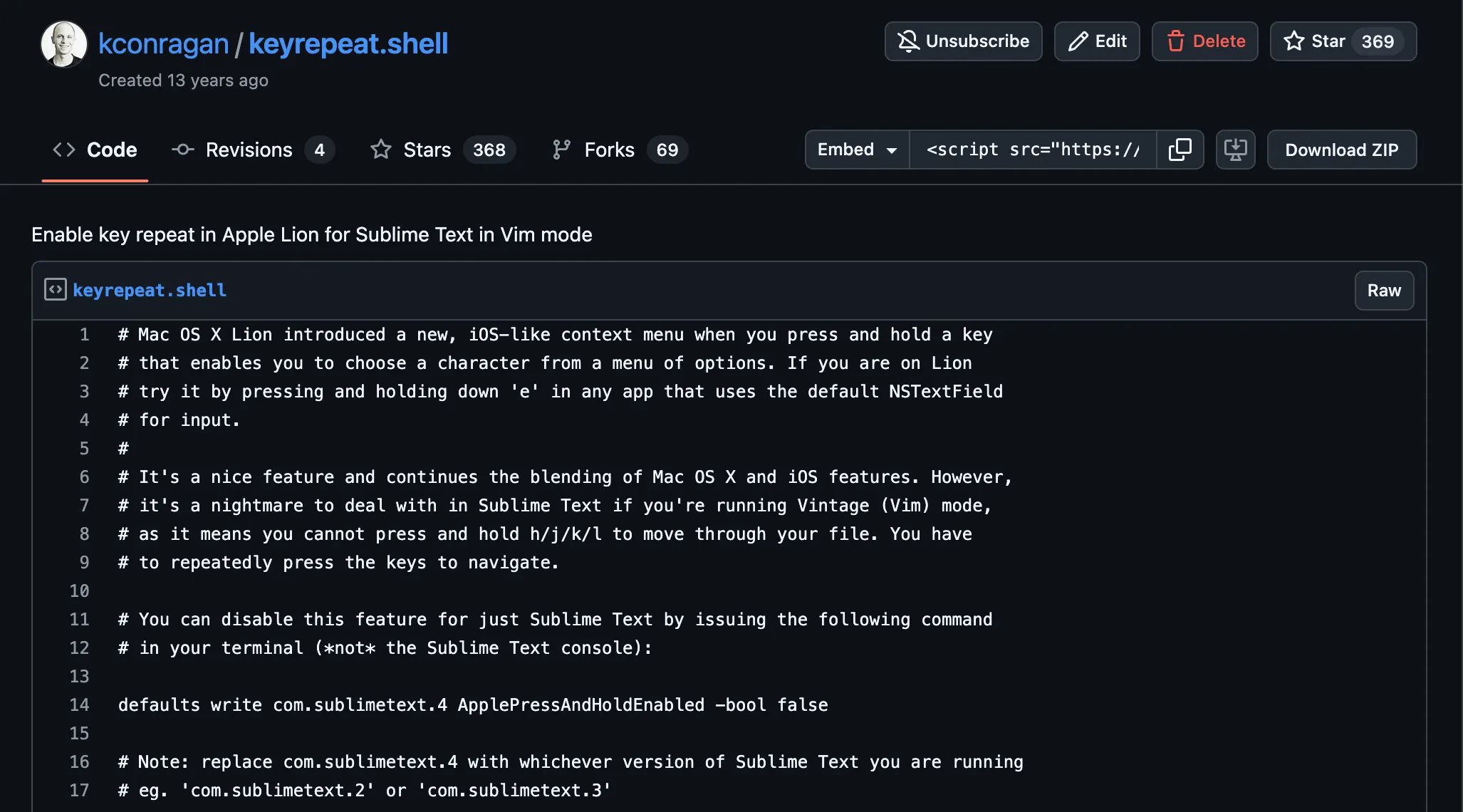This screenshot has width=1463, height=812.
Task: Select the pencil icon to edit gist
Action: point(1078,41)
